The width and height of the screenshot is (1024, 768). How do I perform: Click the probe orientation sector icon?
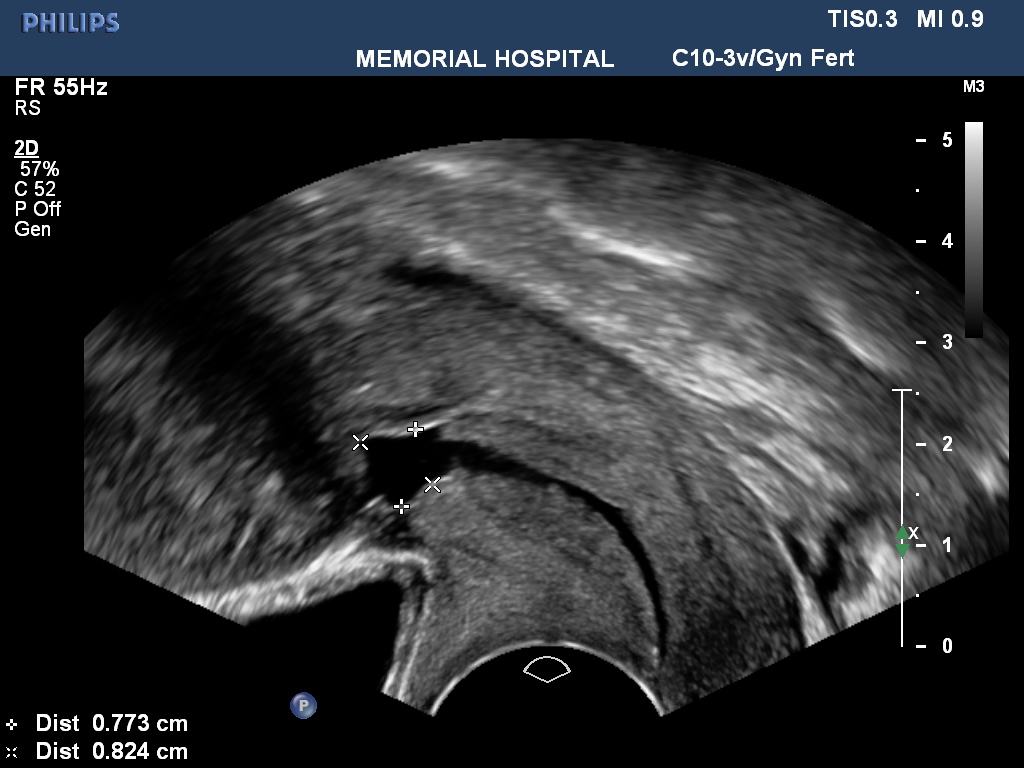(x=547, y=669)
